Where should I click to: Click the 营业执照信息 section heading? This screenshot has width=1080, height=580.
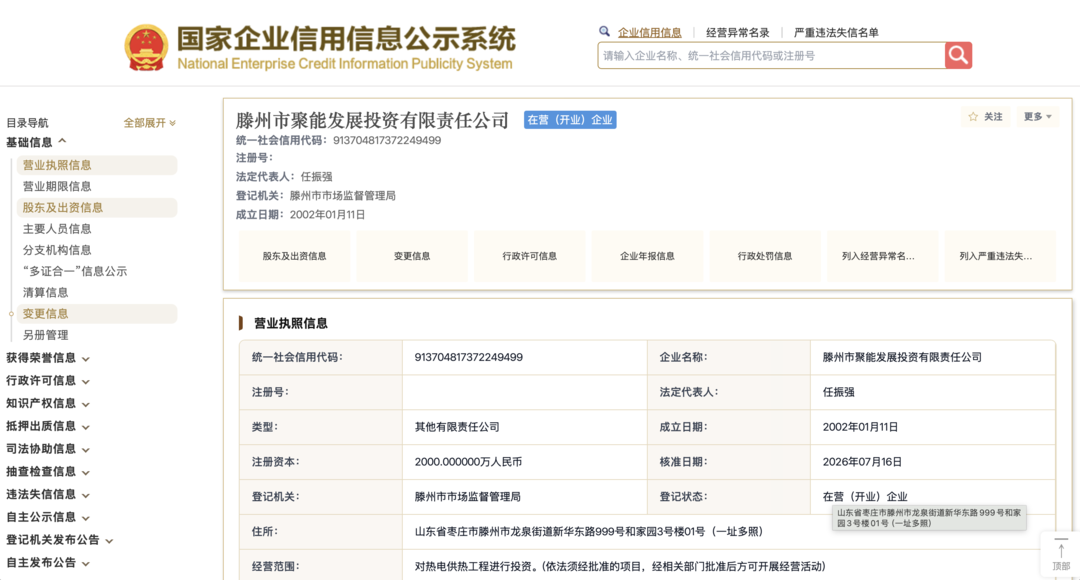[291, 323]
